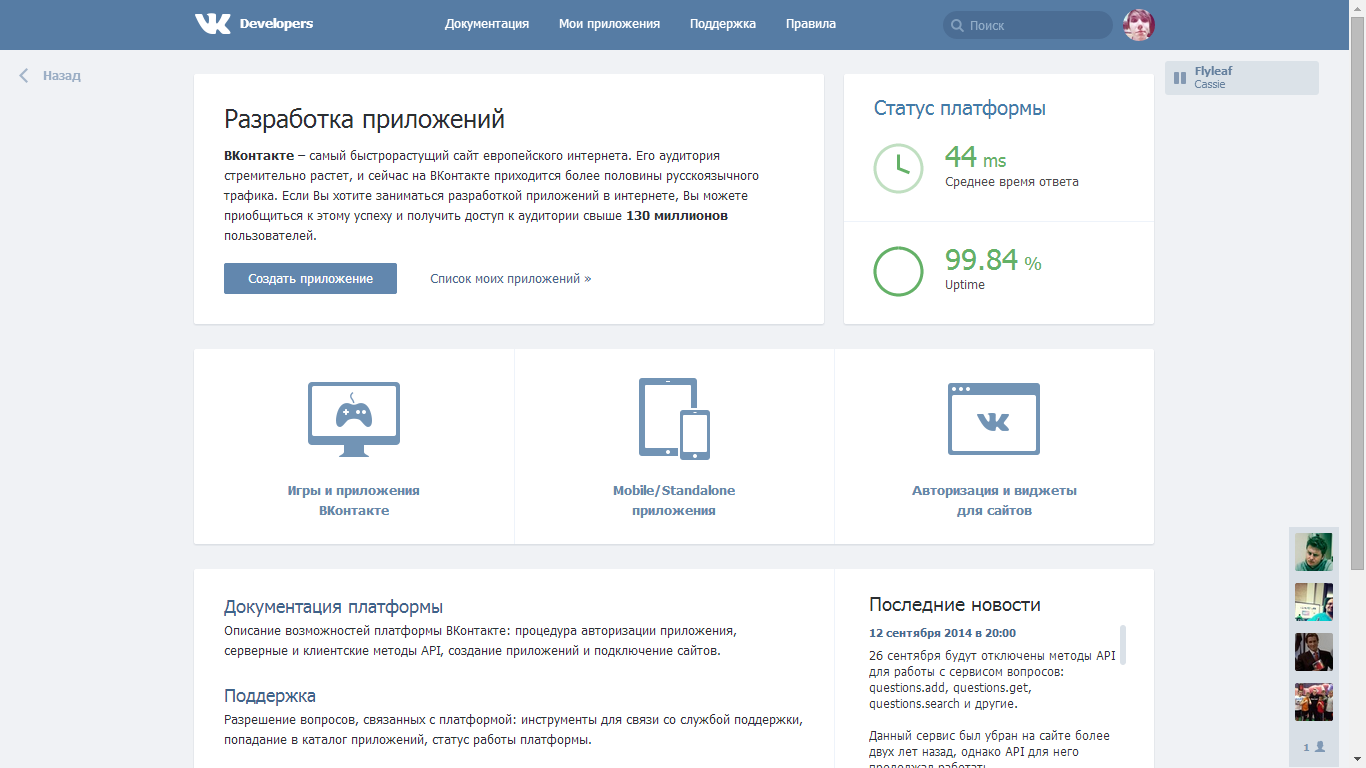Open the VK browser window widget icon
Viewport: 1366px width, 768px height.
[994, 419]
